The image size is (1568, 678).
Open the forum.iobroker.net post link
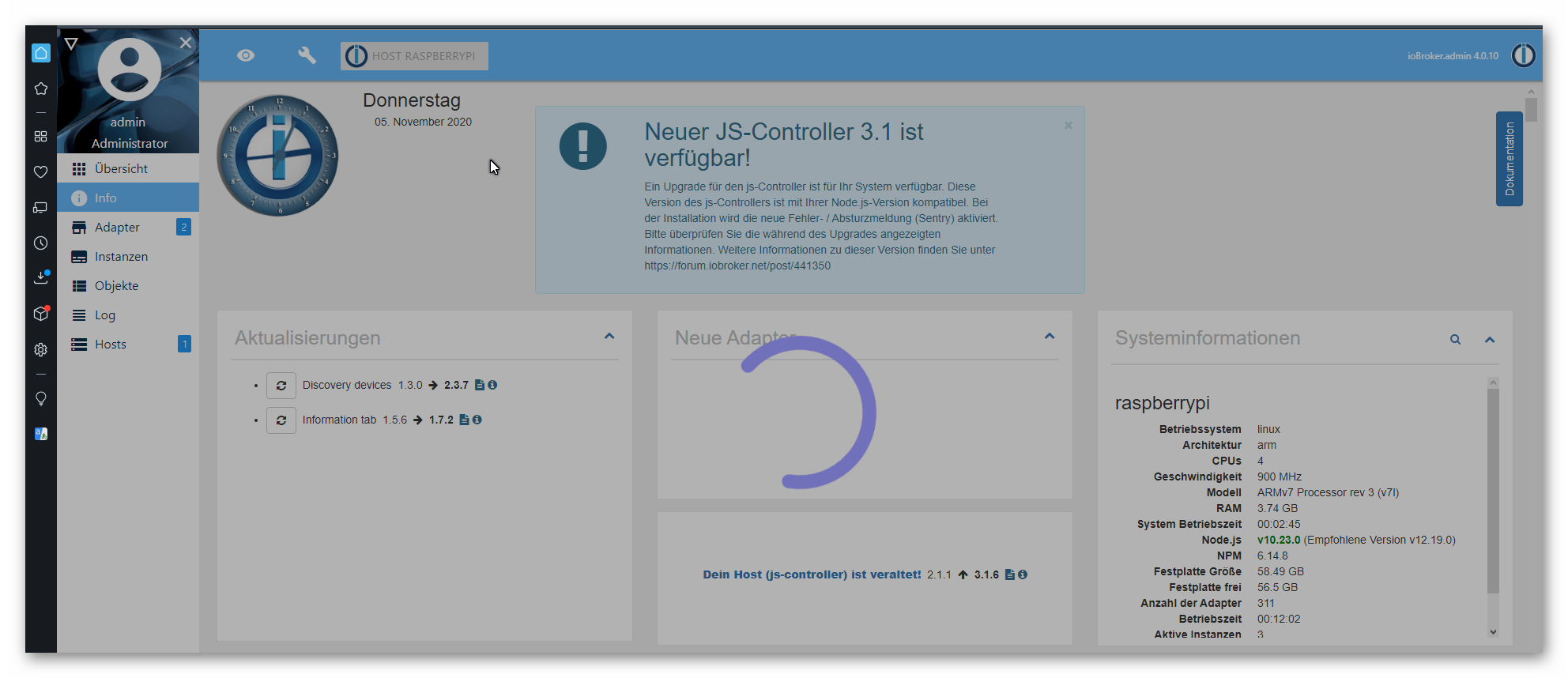click(737, 266)
